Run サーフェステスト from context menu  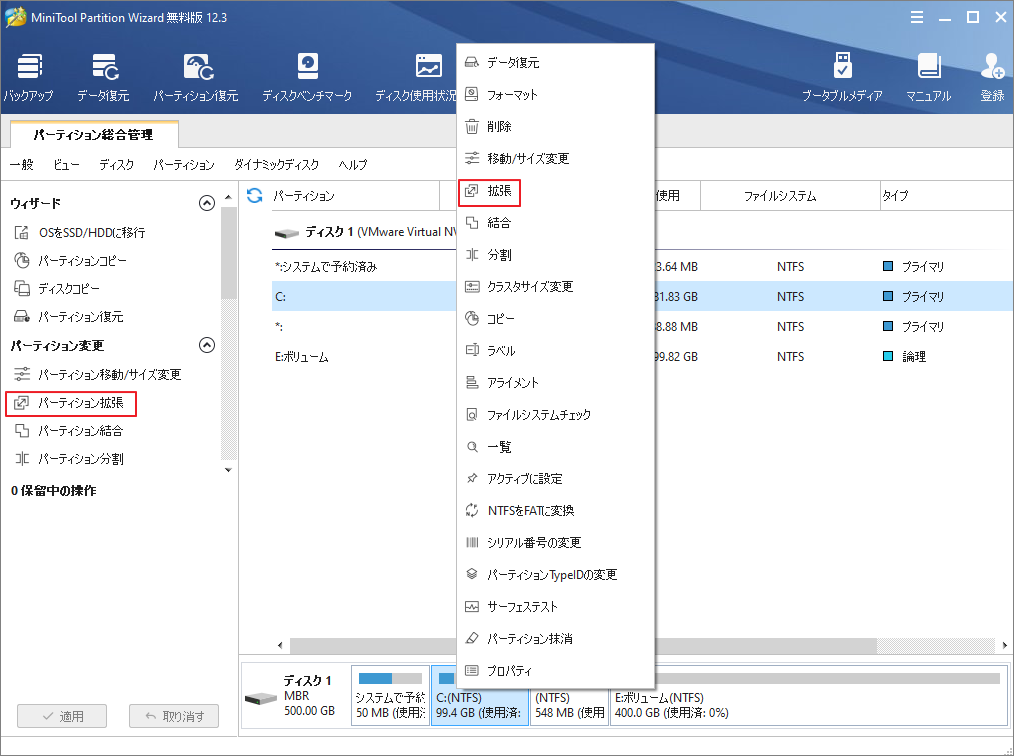pos(556,607)
